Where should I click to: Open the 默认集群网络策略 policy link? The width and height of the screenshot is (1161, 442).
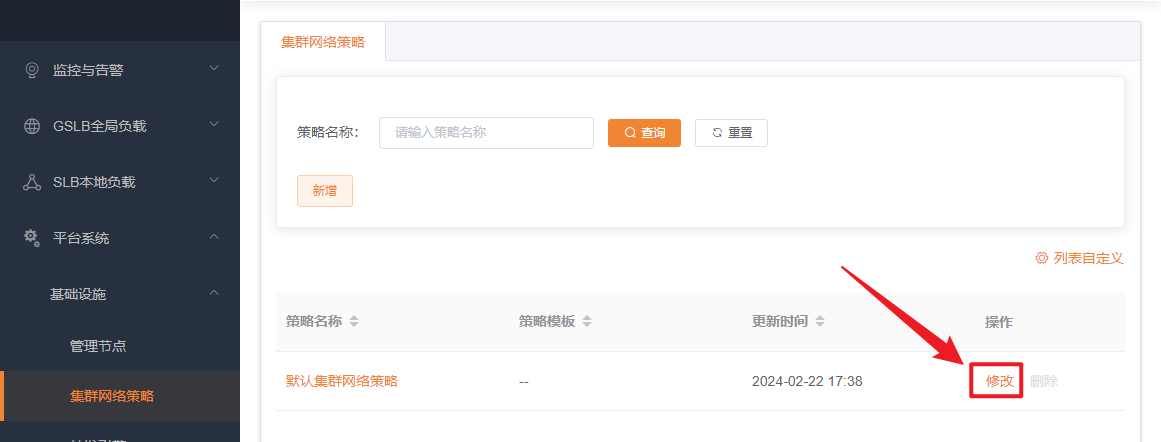click(x=342, y=381)
